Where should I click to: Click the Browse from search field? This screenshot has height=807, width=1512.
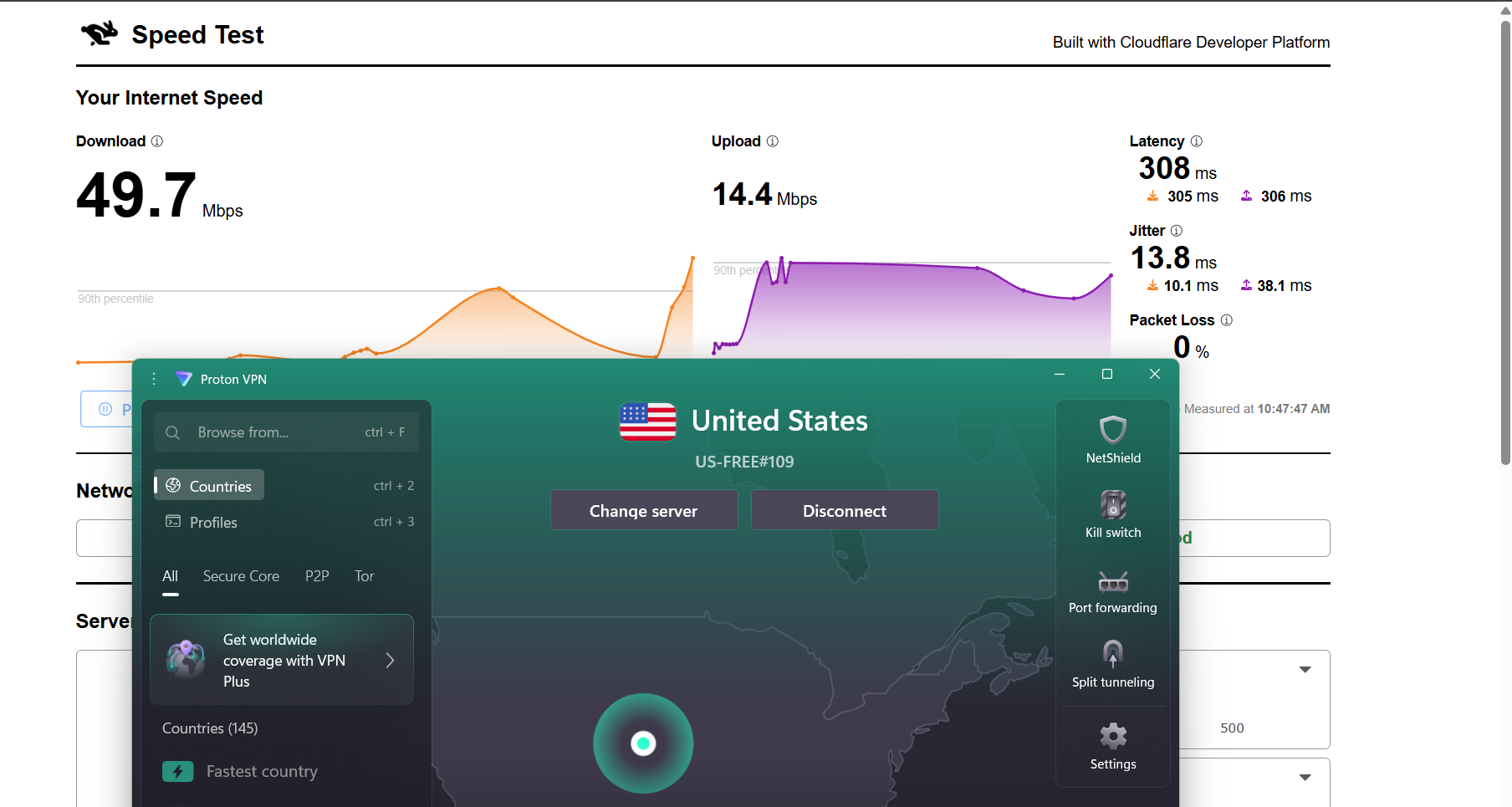tap(286, 432)
